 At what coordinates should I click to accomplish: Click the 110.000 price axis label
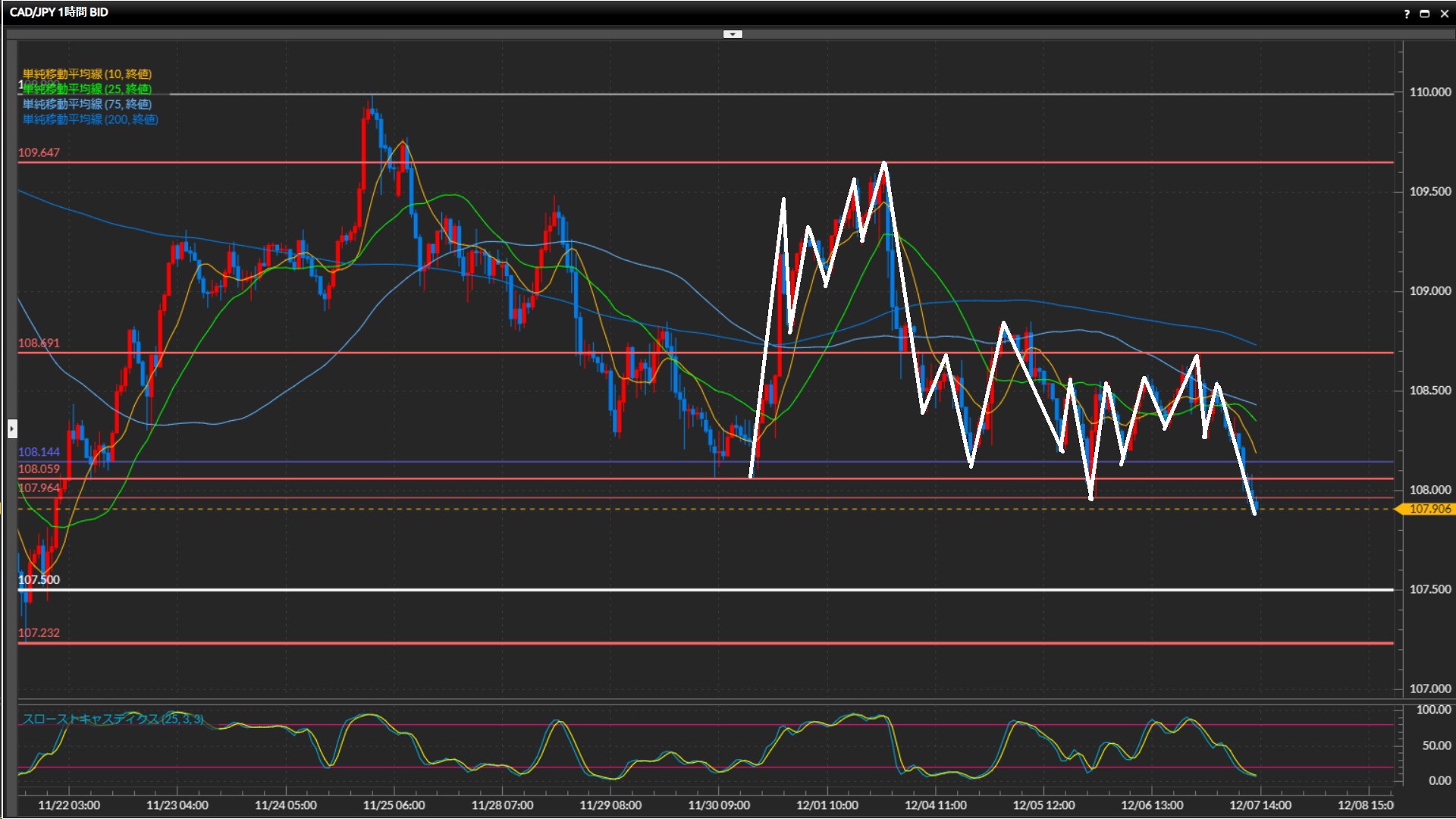point(1429,92)
